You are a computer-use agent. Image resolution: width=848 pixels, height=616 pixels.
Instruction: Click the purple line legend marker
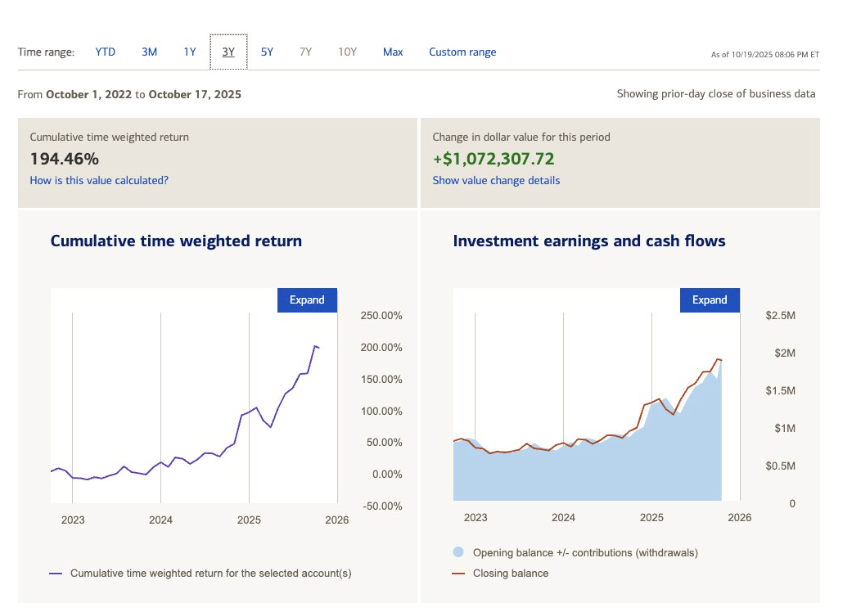pos(56,573)
